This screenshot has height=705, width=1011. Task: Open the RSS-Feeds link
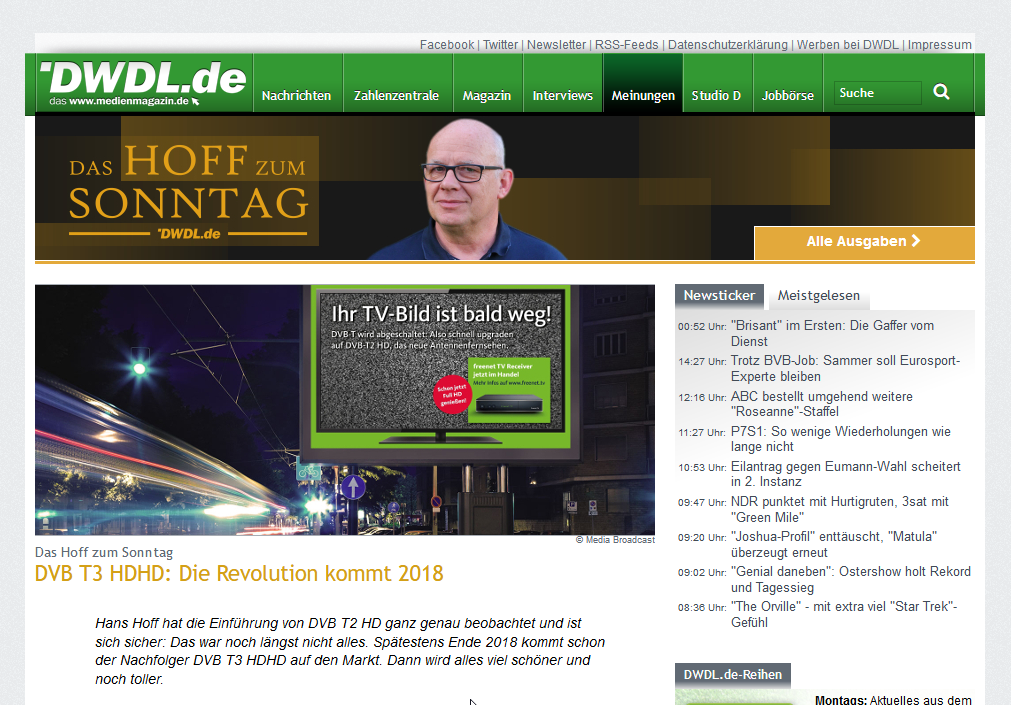[x=626, y=45]
